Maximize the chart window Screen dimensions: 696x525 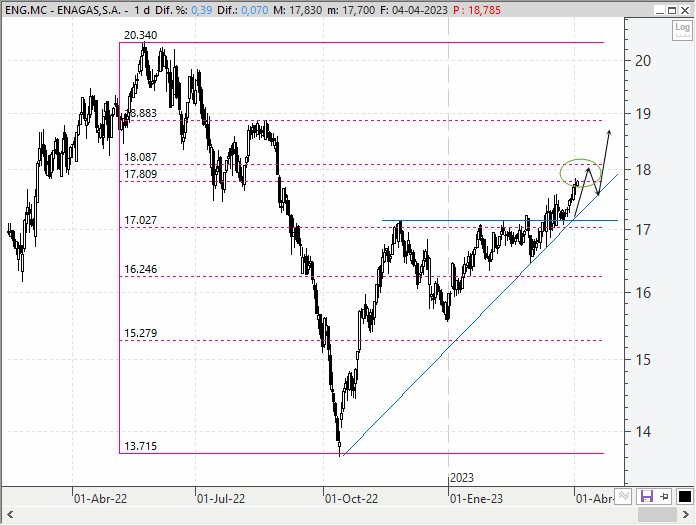point(672,10)
